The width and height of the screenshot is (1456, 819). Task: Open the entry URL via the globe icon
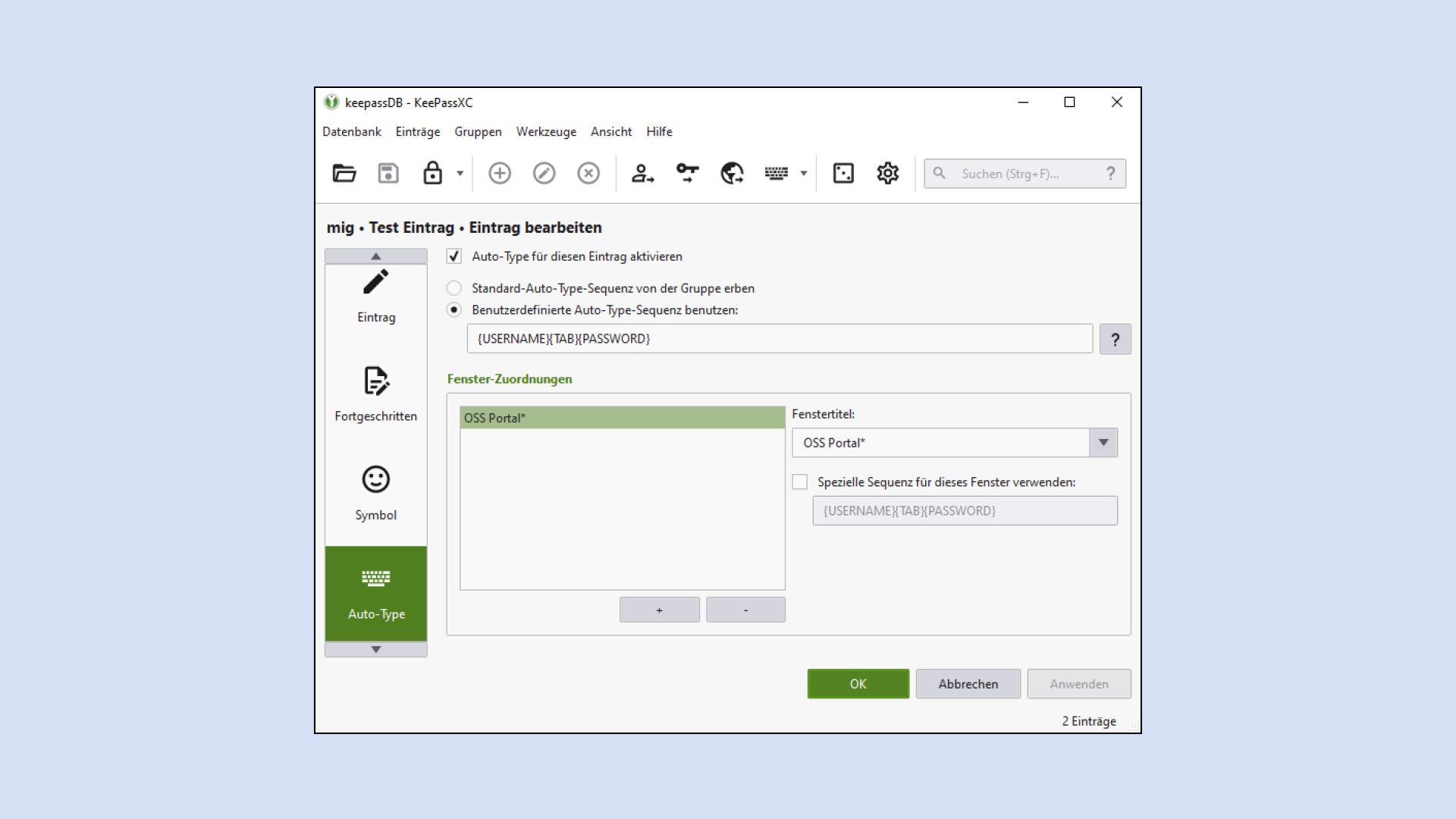click(x=730, y=173)
